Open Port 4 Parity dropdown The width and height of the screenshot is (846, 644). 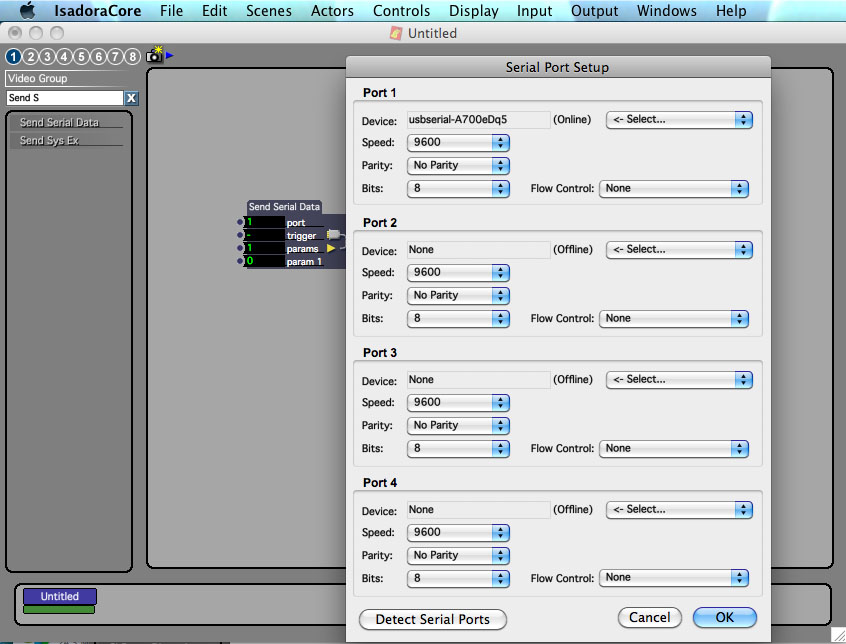[x=458, y=555]
